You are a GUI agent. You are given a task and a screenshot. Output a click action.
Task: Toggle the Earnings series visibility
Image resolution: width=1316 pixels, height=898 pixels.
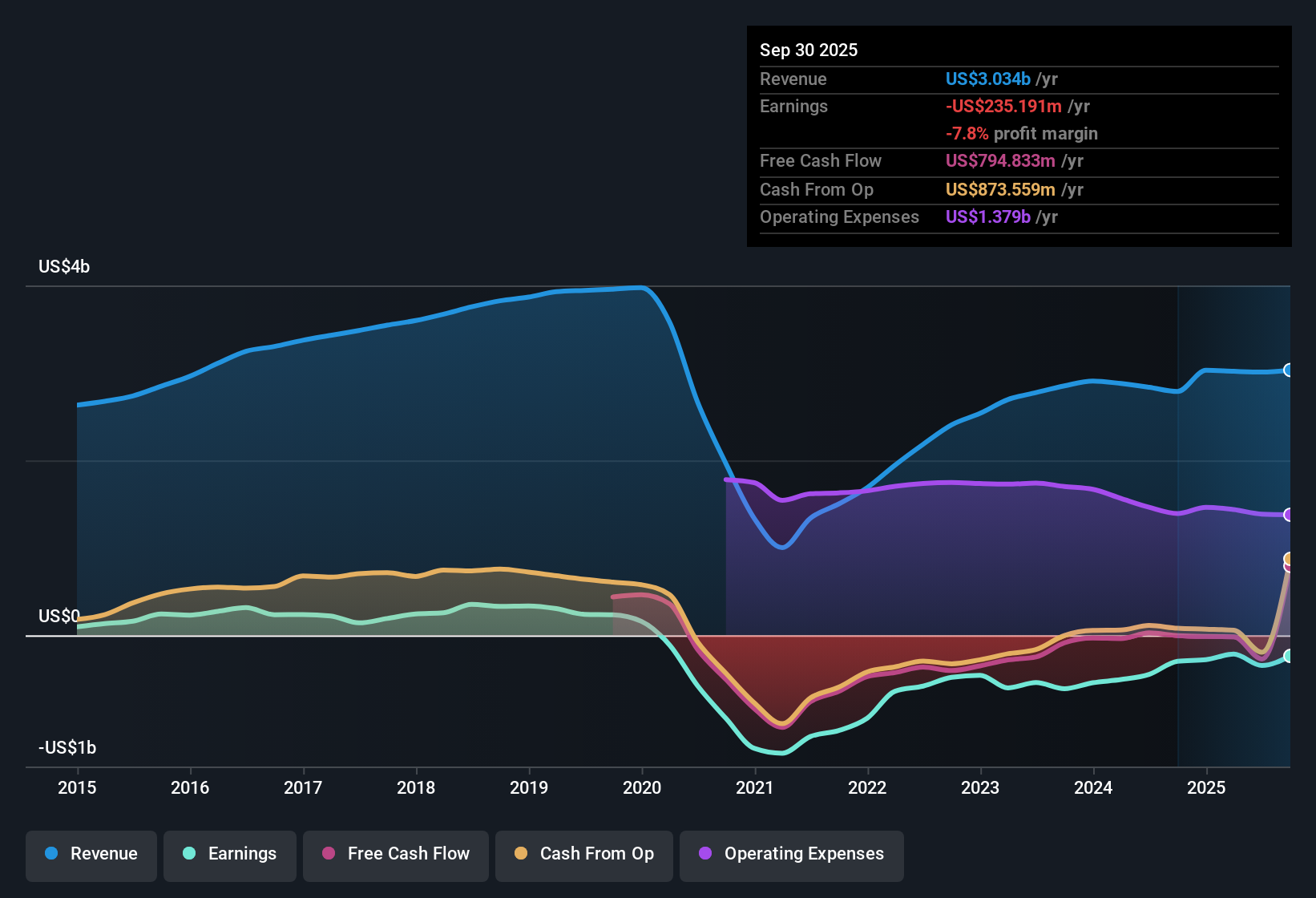click(x=229, y=854)
